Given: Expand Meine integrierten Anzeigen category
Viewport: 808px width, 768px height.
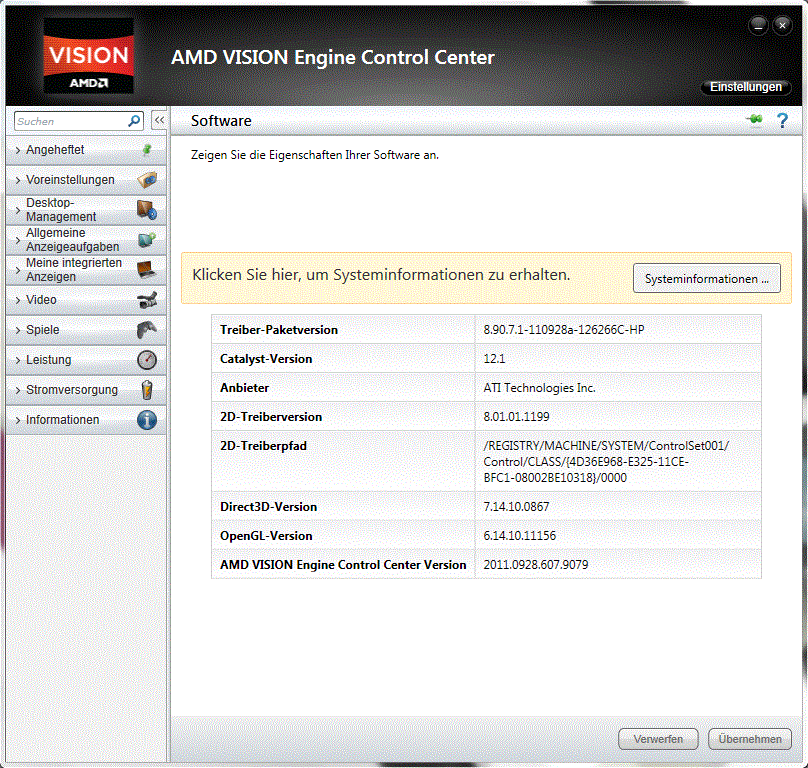Looking at the screenshot, I should pyautogui.click(x=86, y=270).
